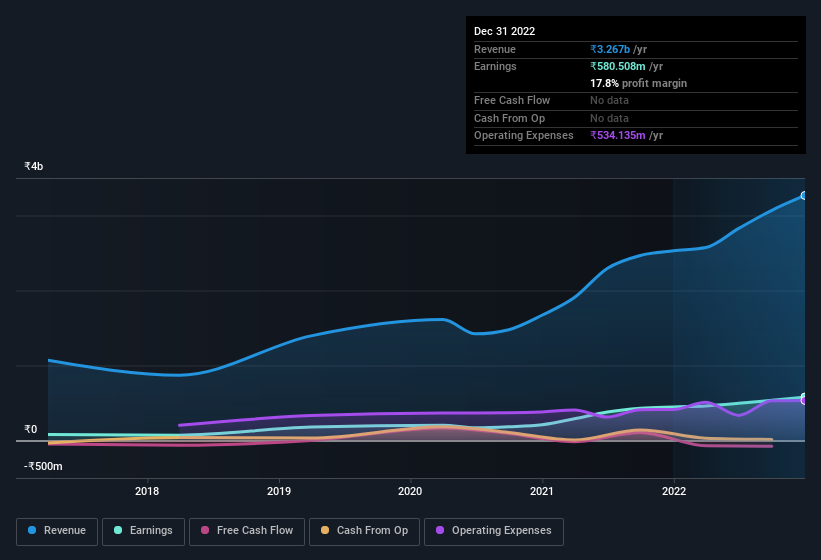This screenshot has height=560, width=821.
Task: Click the ₹3.267b revenue value
Action: pyautogui.click(x=610, y=49)
